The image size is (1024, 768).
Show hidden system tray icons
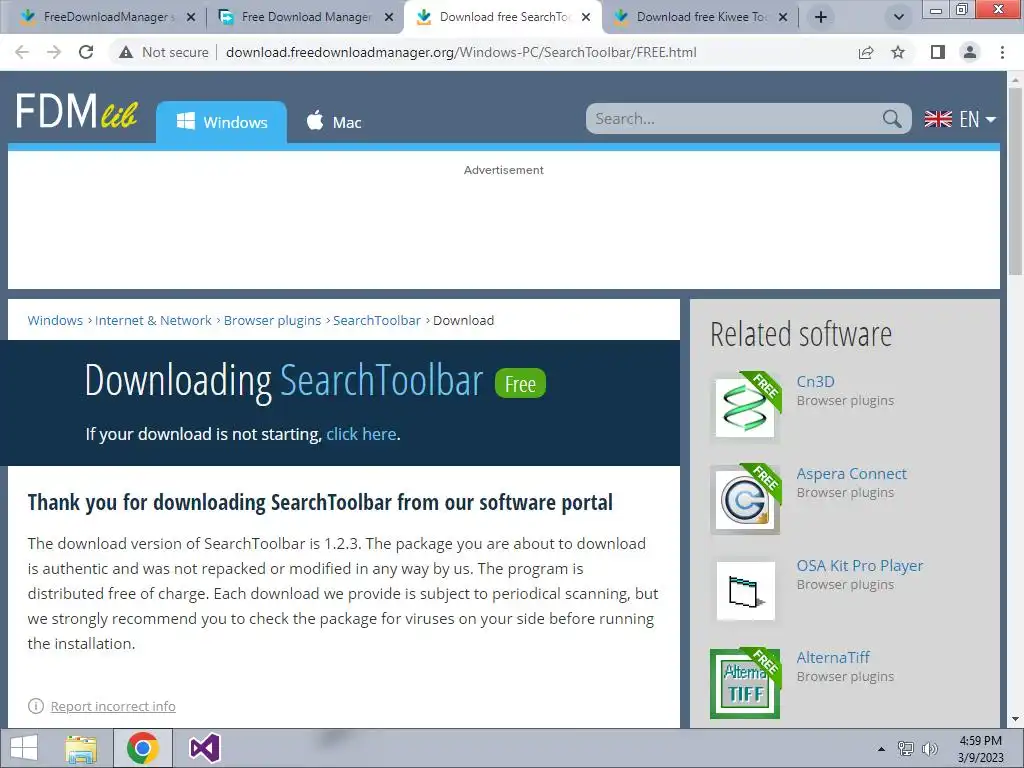point(882,749)
